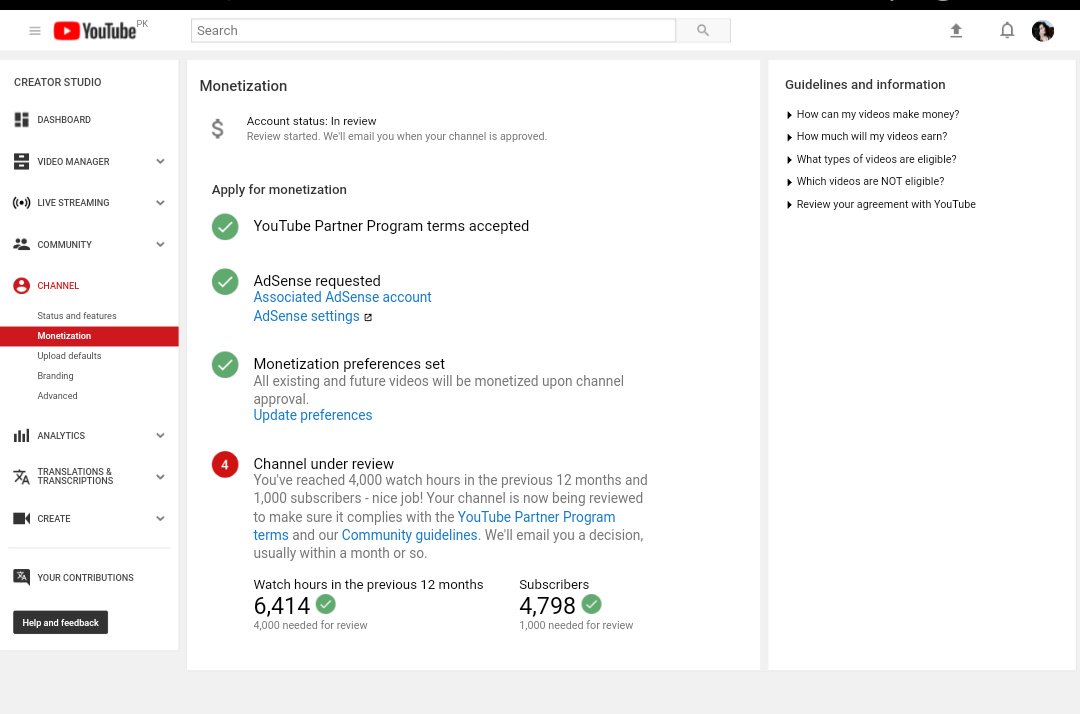The height and width of the screenshot is (714, 1080).
Task: Click the Analytics bar chart icon
Action: (x=21, y=435)
